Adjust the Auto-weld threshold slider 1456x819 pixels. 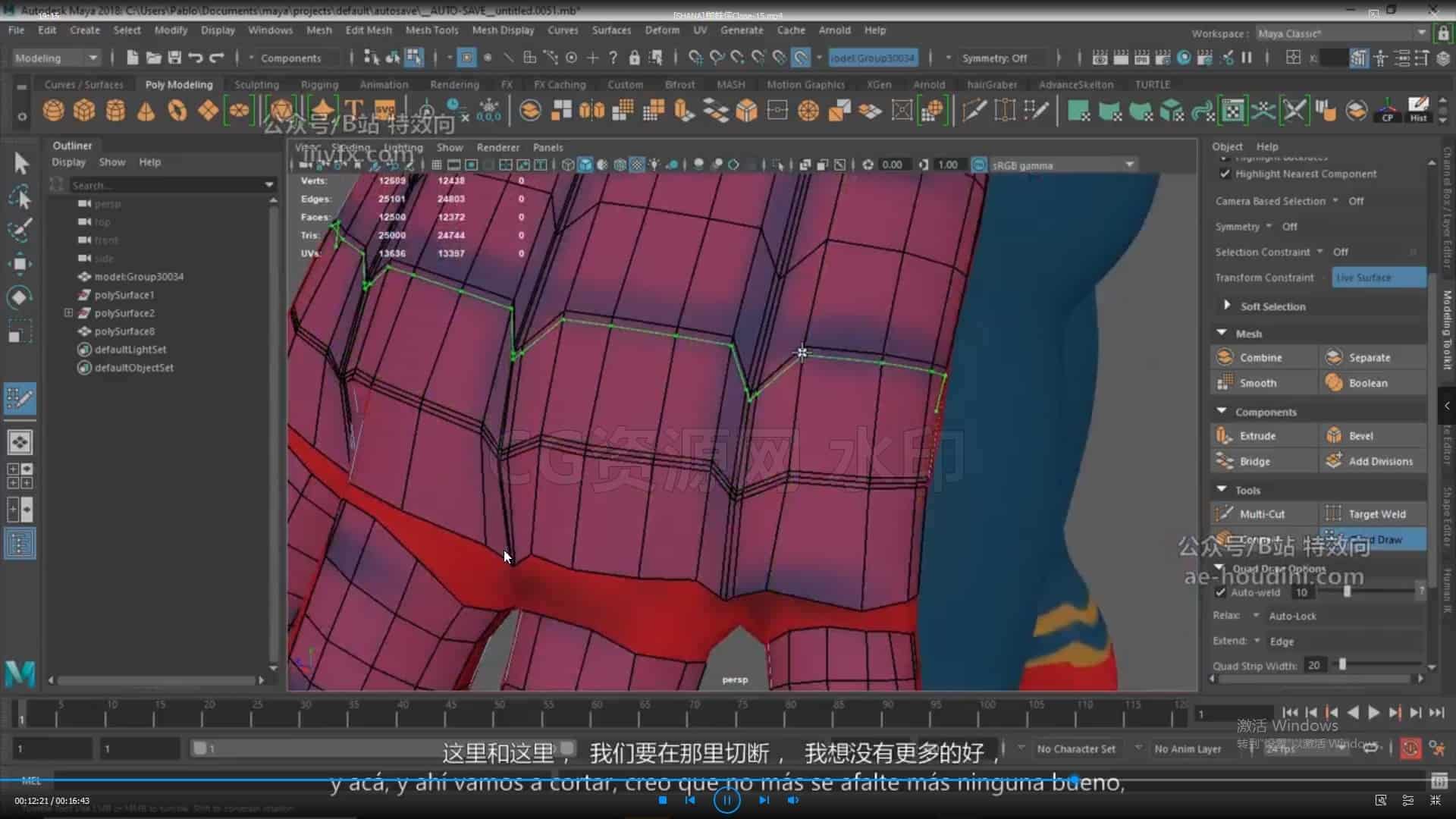[1347, 591]
